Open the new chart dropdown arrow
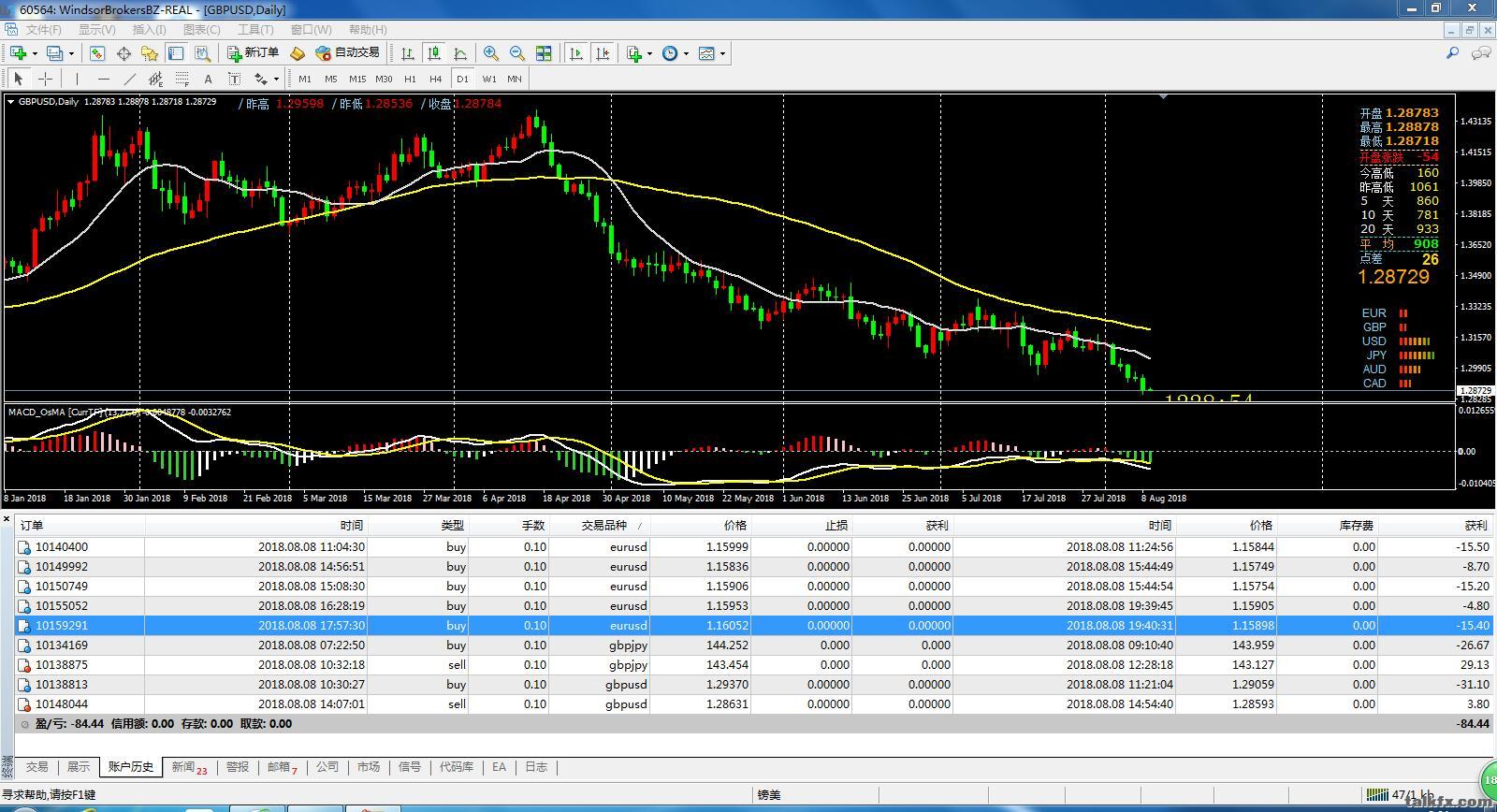This screenshot has height=812, width=1497. (x=34, y=53)
